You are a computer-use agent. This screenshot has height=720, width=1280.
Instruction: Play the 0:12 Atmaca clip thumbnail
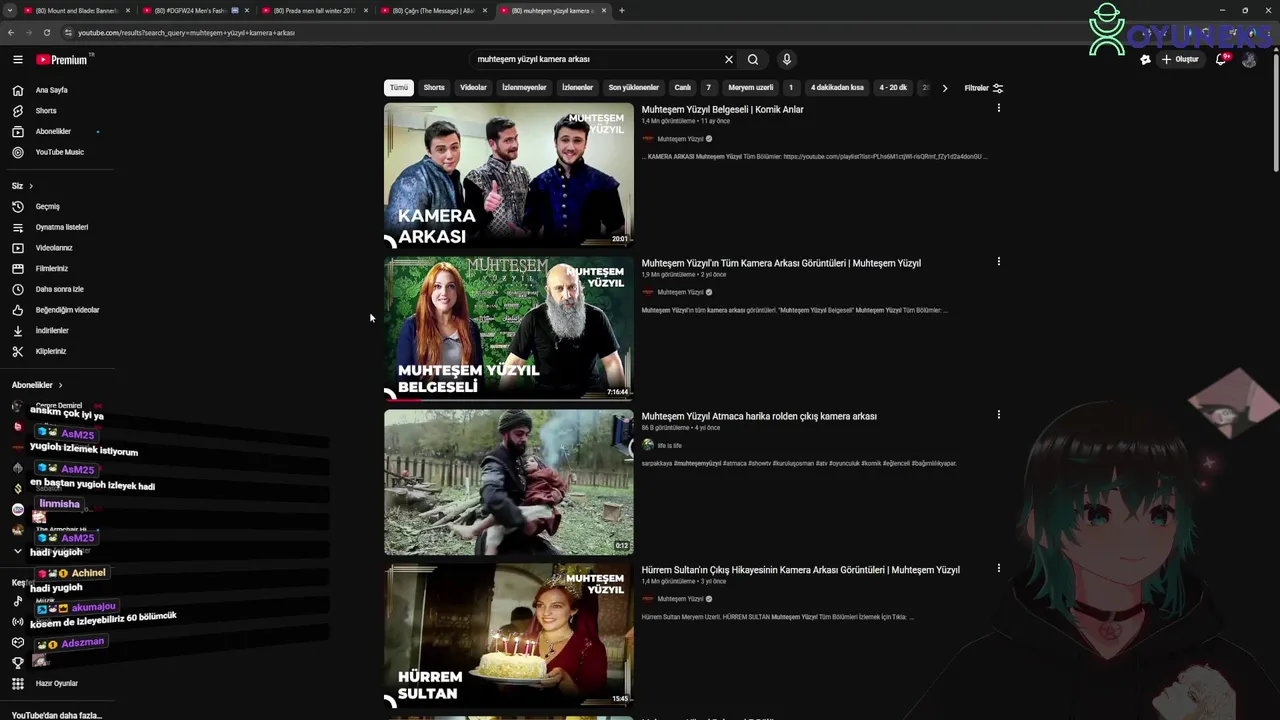[509, 482]
